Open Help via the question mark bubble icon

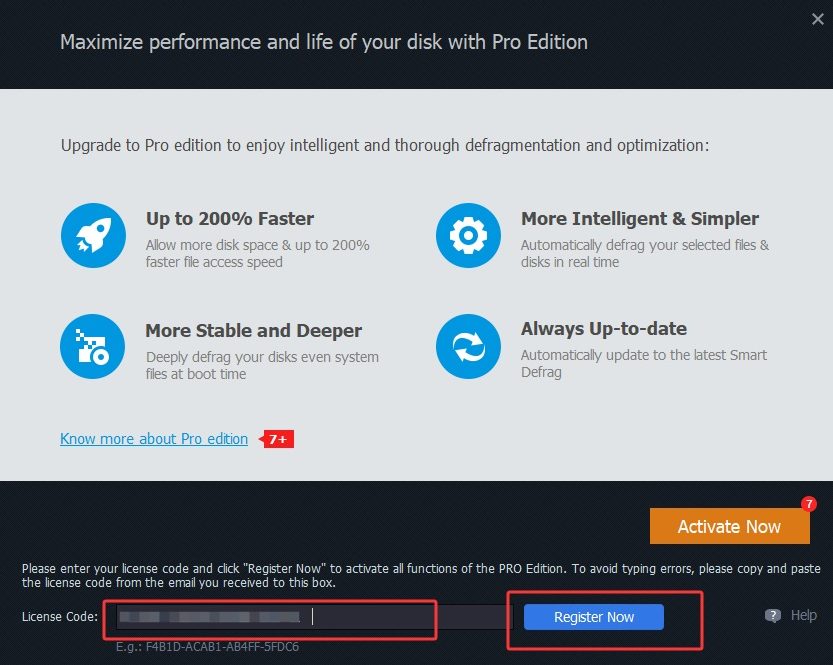pos(772,615)
